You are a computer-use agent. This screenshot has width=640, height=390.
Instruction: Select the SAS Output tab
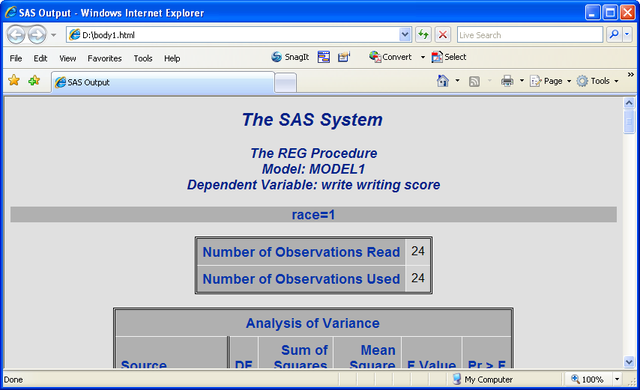[x=163, y=82]
